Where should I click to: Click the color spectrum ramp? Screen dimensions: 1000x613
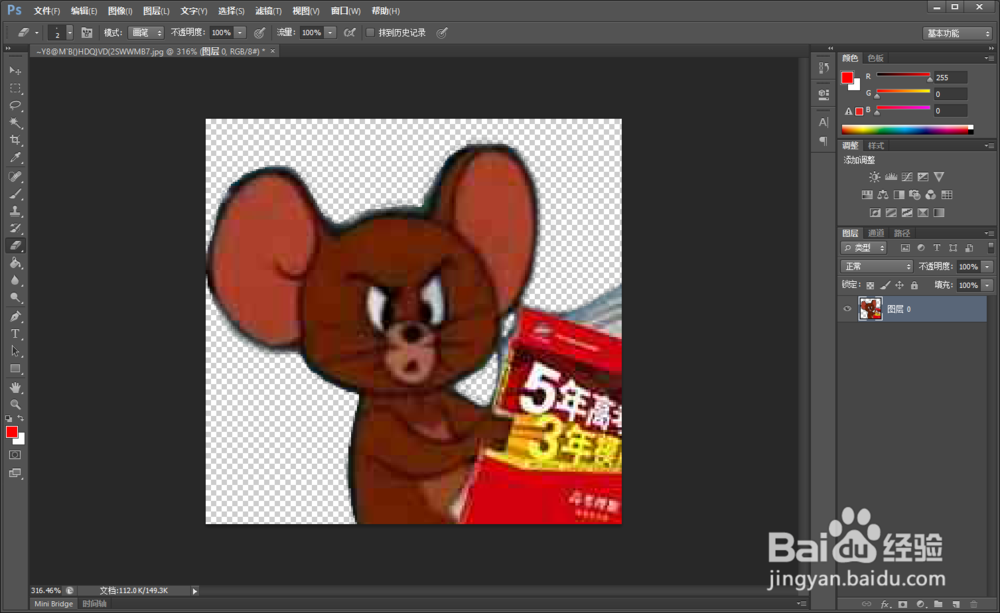(907, 129)
